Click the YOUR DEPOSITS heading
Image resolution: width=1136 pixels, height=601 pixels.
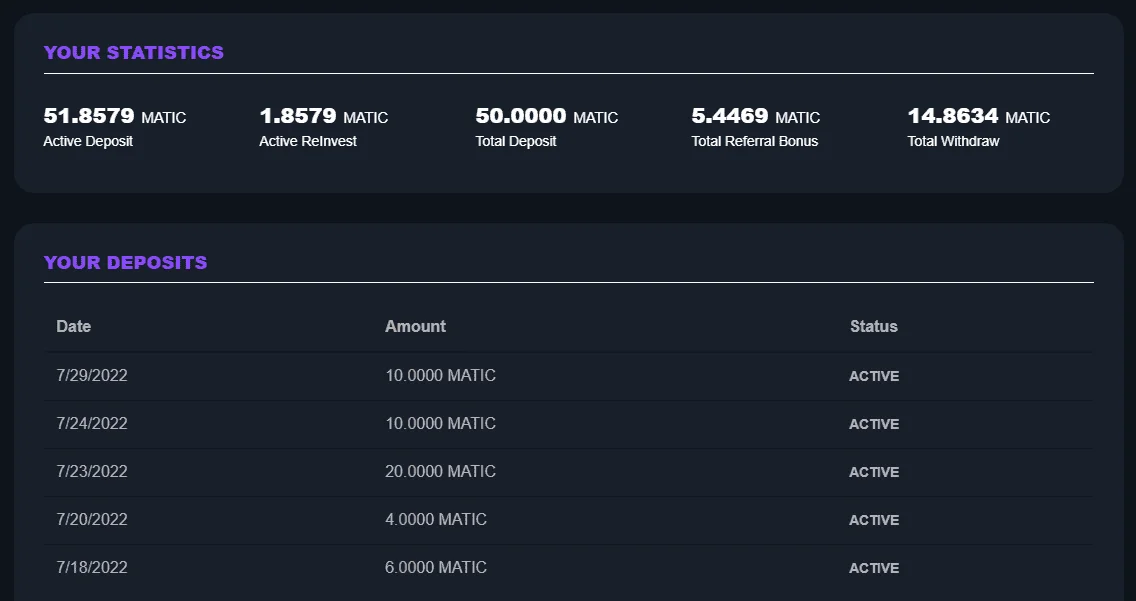125,262
